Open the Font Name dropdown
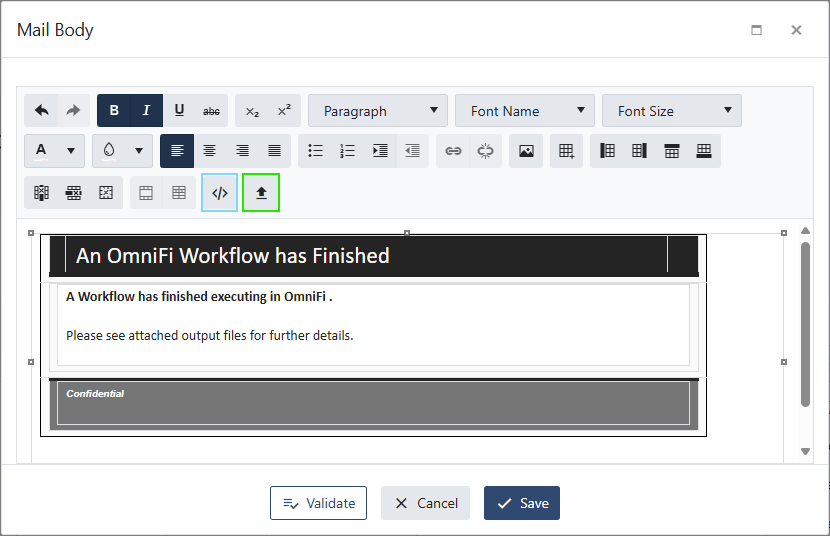 point(525,111)
